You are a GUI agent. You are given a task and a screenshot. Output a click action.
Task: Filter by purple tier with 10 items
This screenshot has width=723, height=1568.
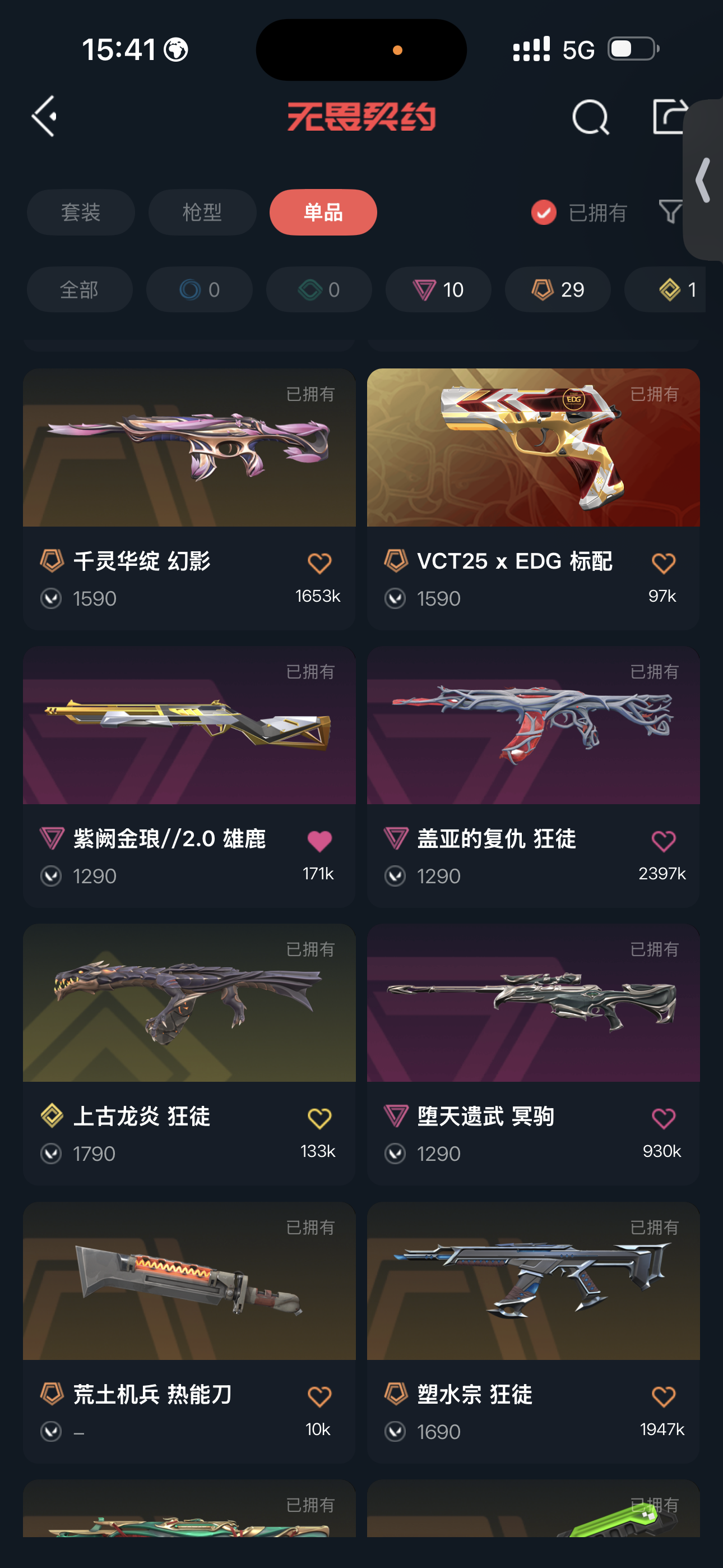pos(438,290)
